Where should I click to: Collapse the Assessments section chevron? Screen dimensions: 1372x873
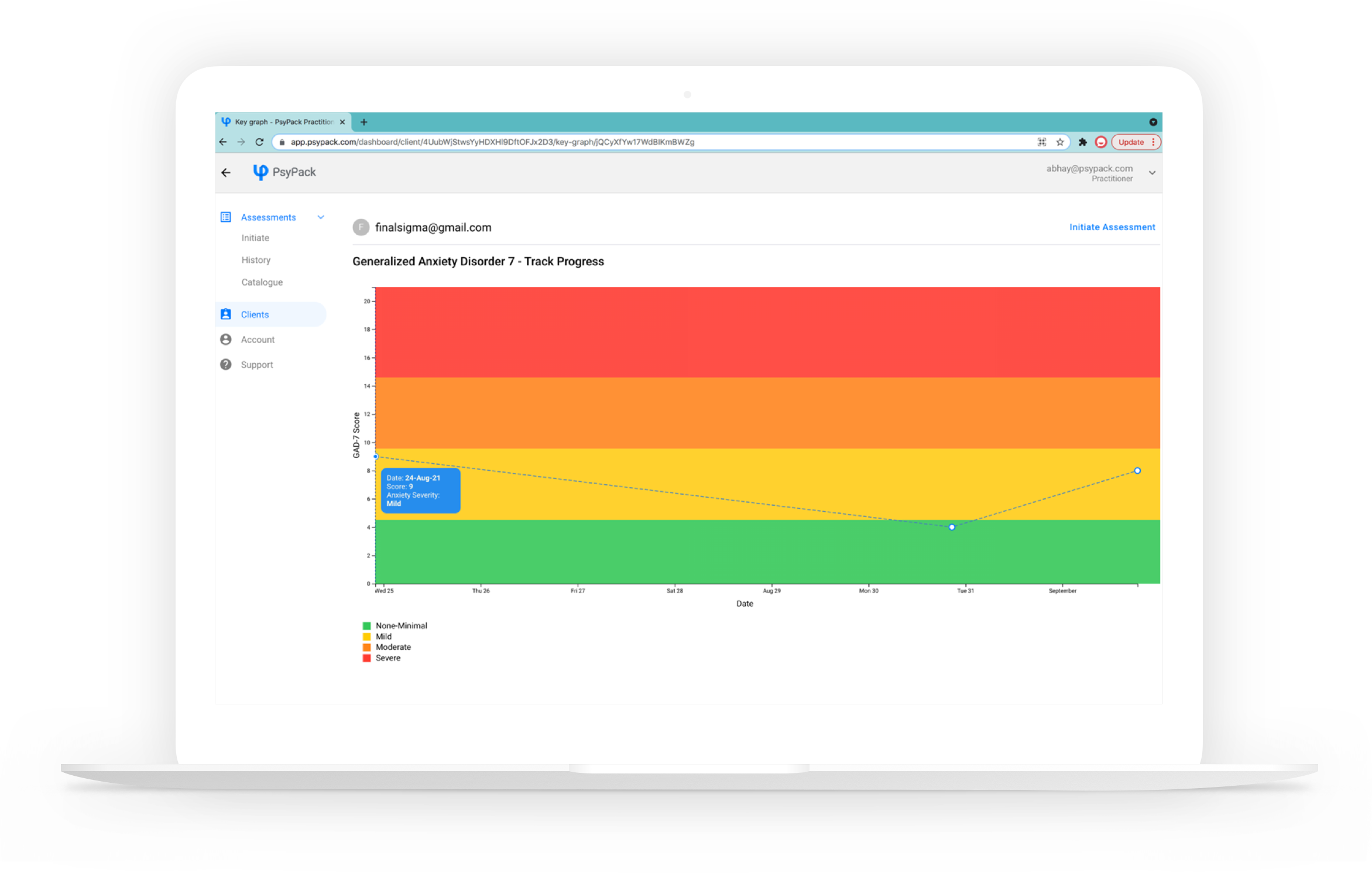coord(321,217)
